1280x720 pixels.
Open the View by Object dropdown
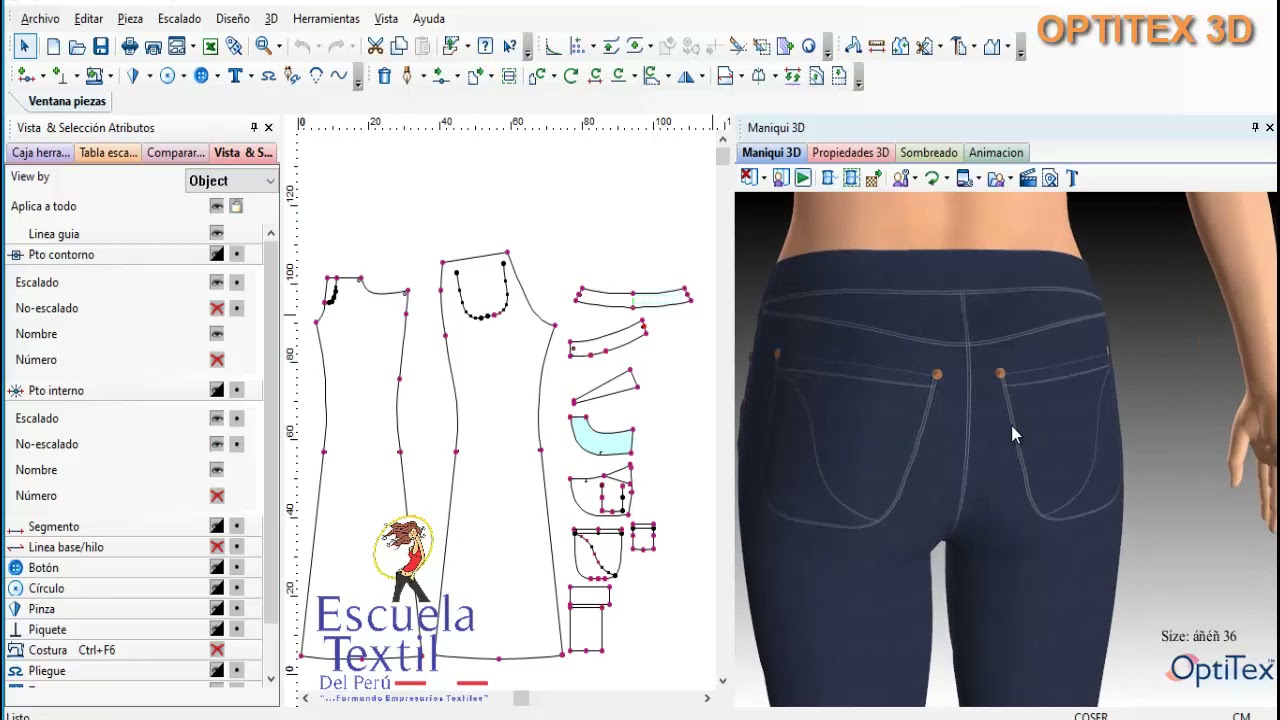231,180
